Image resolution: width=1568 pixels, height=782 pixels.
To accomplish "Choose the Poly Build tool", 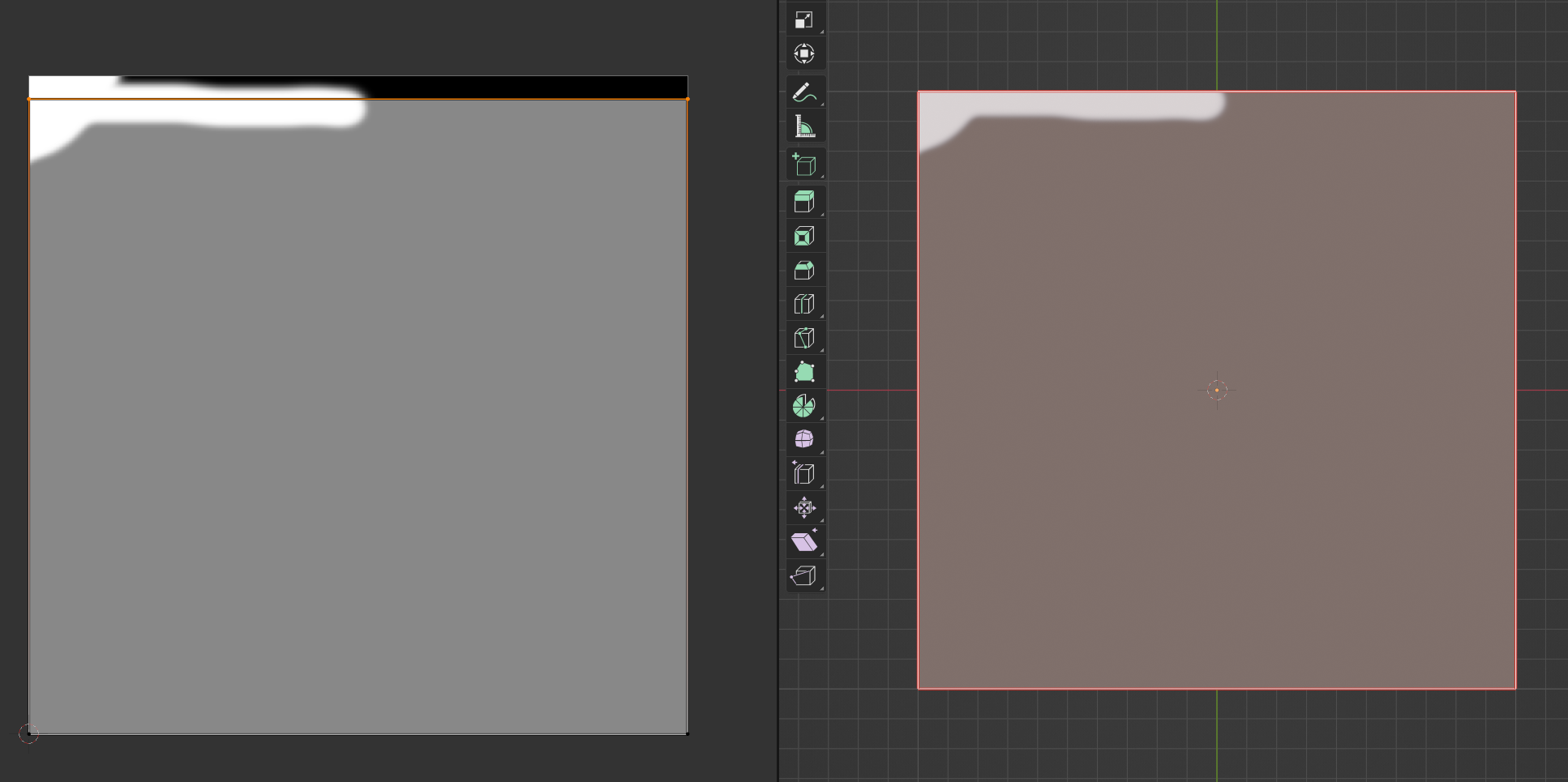I will (x=804, y=373).
